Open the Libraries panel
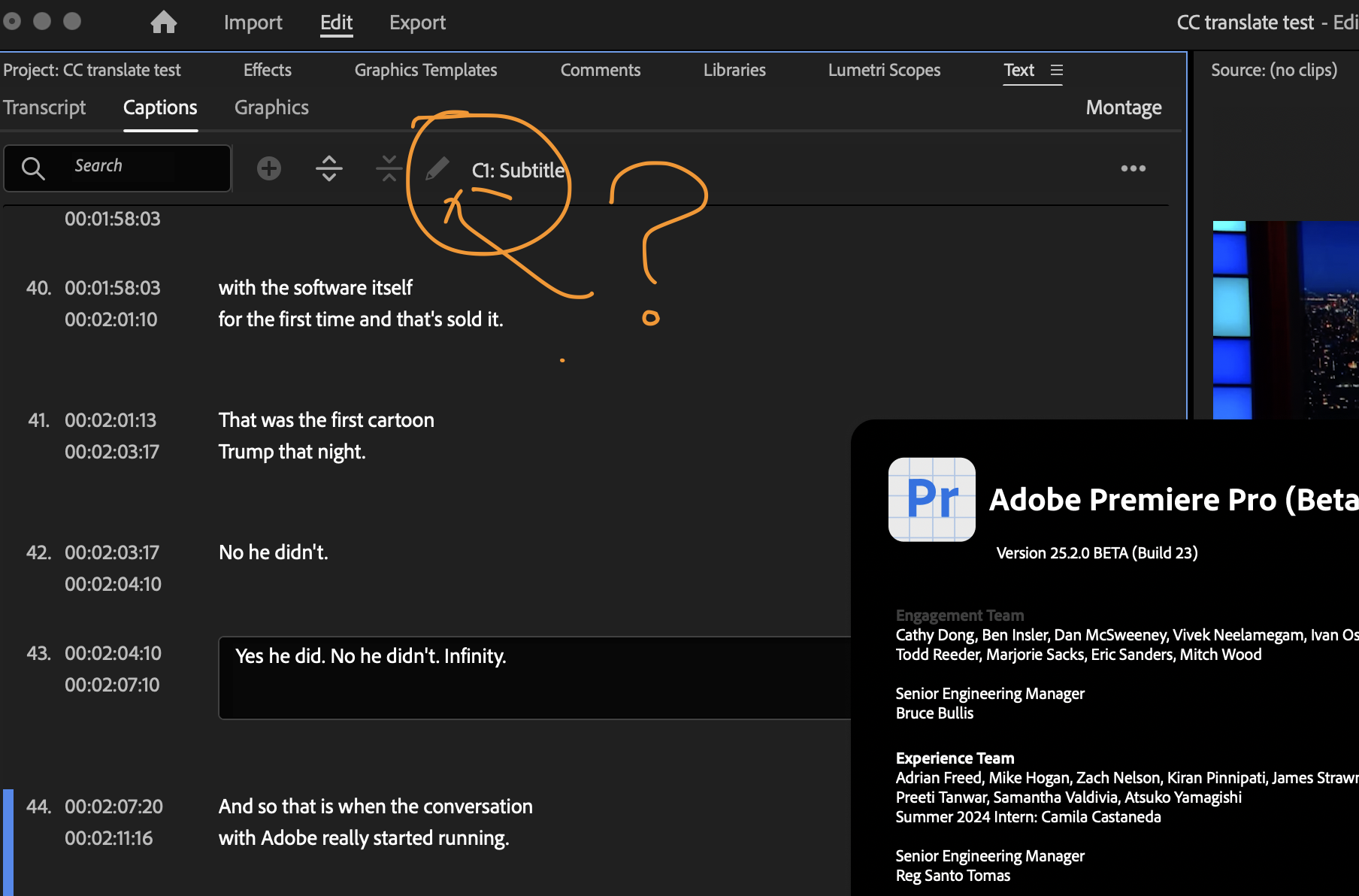The height and width of the screenshot is (896, 1359). 734,69
